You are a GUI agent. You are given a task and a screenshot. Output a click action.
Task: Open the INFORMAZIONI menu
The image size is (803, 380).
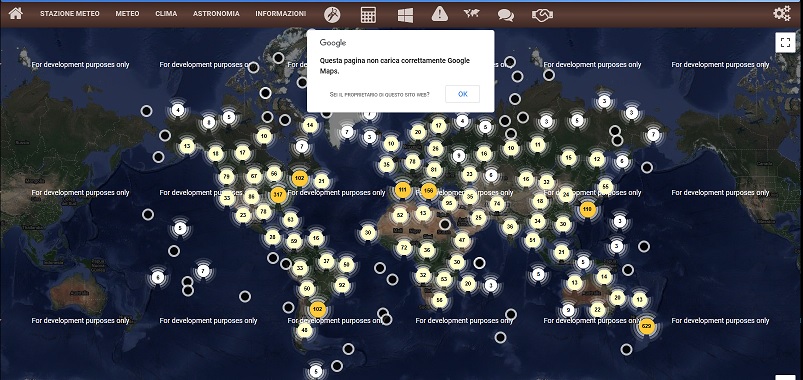(281, 14)
